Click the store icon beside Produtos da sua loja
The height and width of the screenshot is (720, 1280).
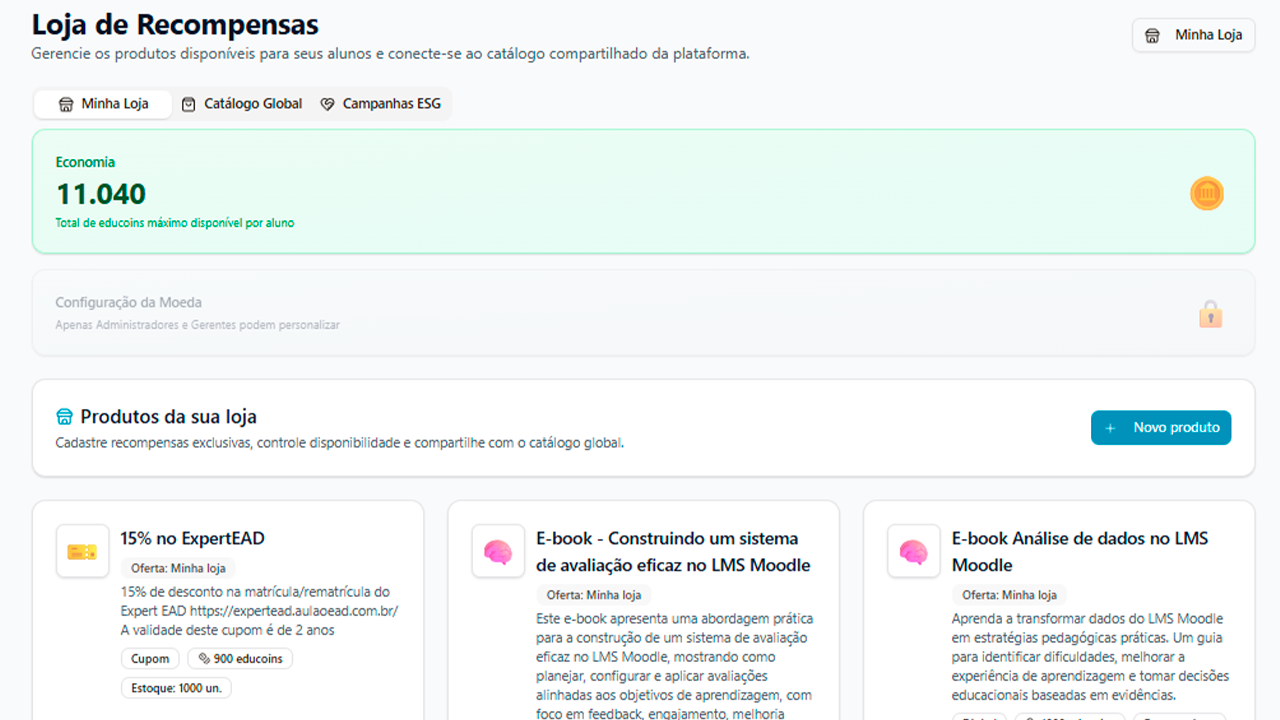click(65, 417)
